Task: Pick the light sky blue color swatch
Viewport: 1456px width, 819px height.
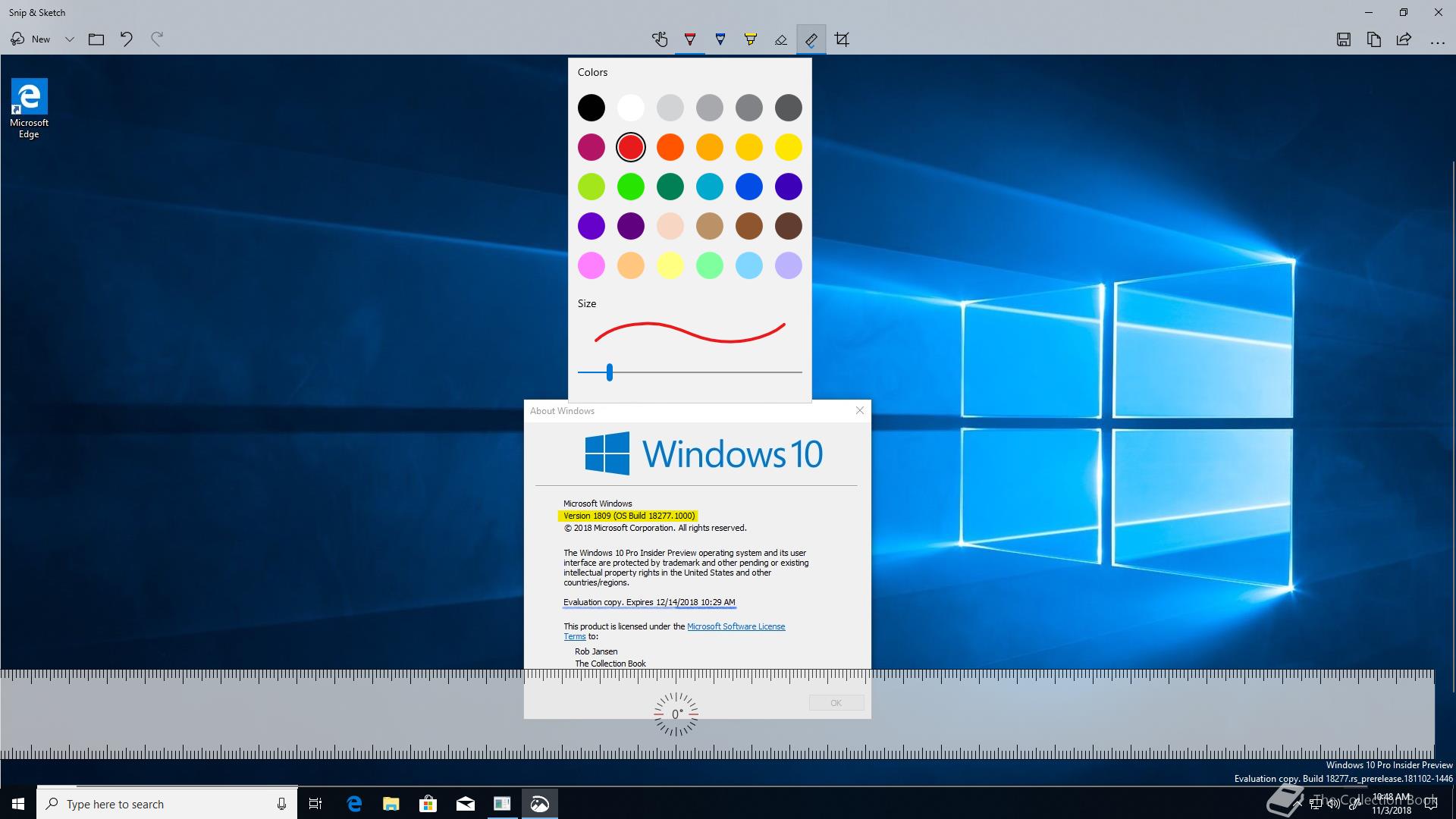Action: tap(749, 265)
